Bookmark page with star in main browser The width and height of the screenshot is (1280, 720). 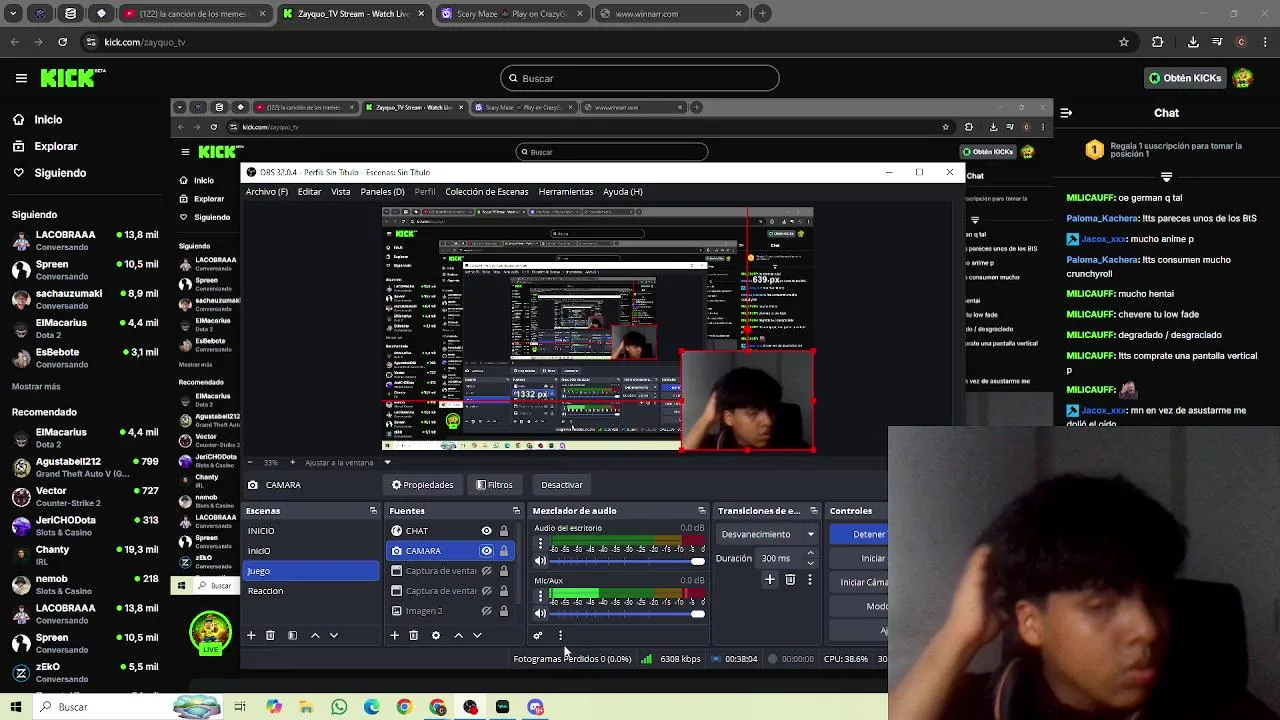pos(1124,42)
